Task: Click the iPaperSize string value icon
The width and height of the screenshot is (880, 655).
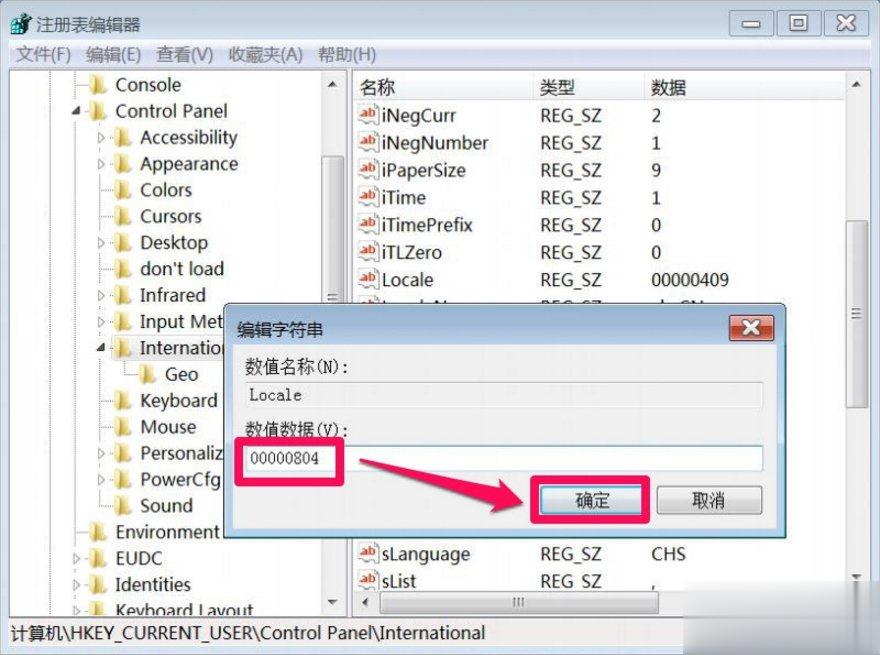Action: tap(368, 170)
